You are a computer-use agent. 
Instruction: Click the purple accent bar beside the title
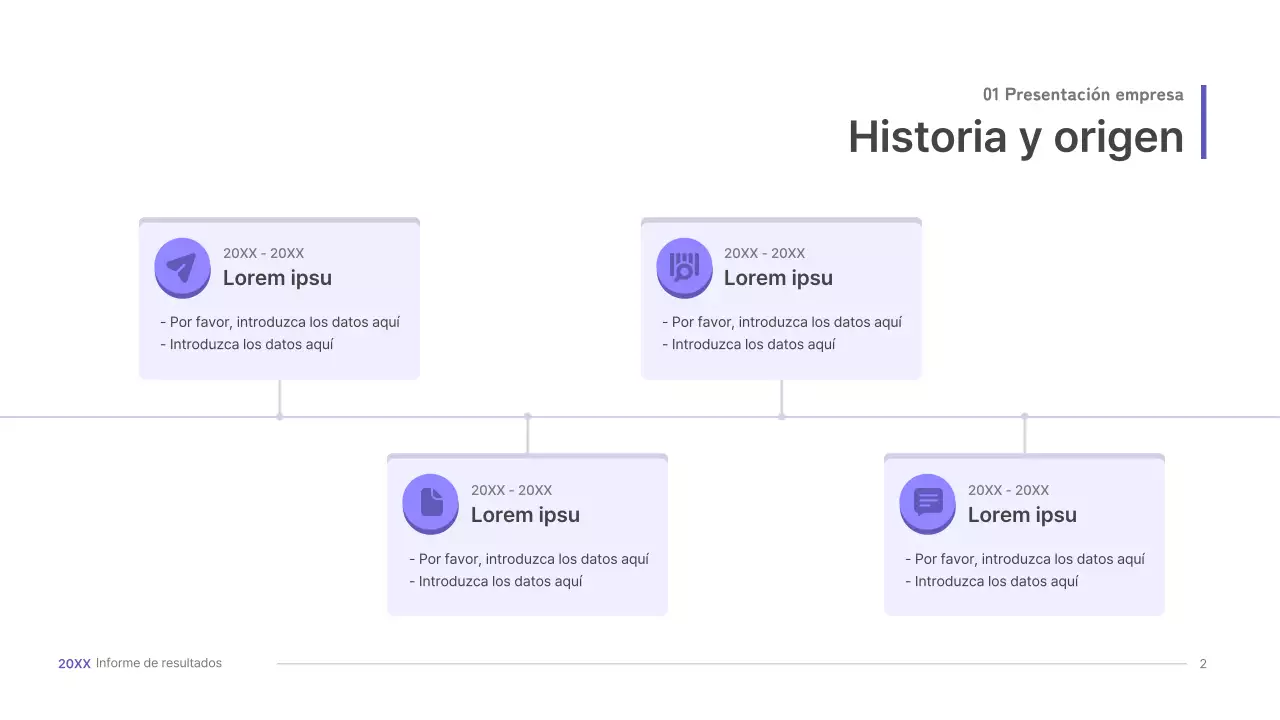pos(1203,122)
